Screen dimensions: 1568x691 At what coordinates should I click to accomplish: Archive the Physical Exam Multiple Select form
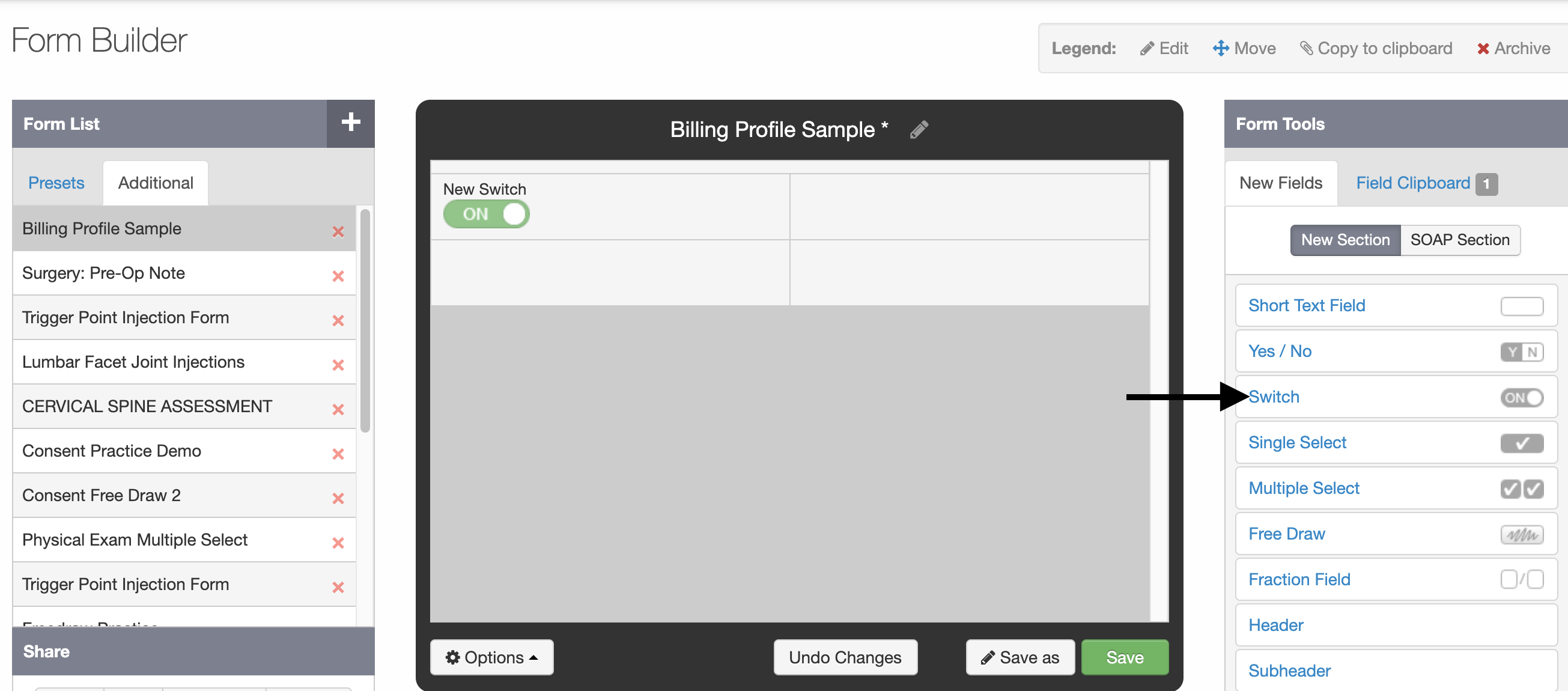tap(338, 543)
